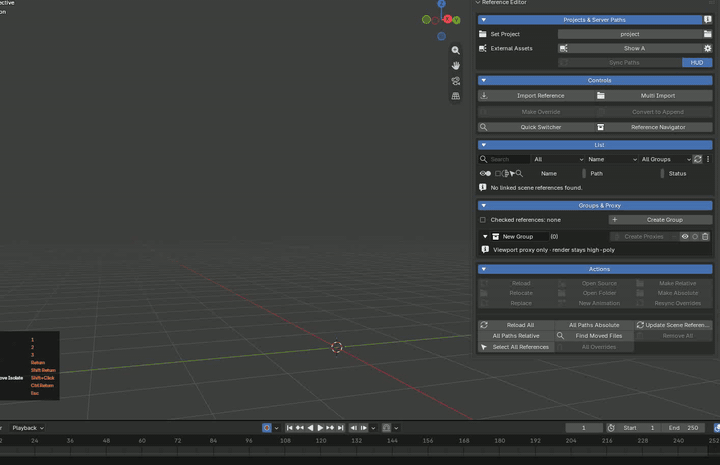Viewport: 720px width, 465px height.
Task: Click the Start frame field
Action: [639, 428]
